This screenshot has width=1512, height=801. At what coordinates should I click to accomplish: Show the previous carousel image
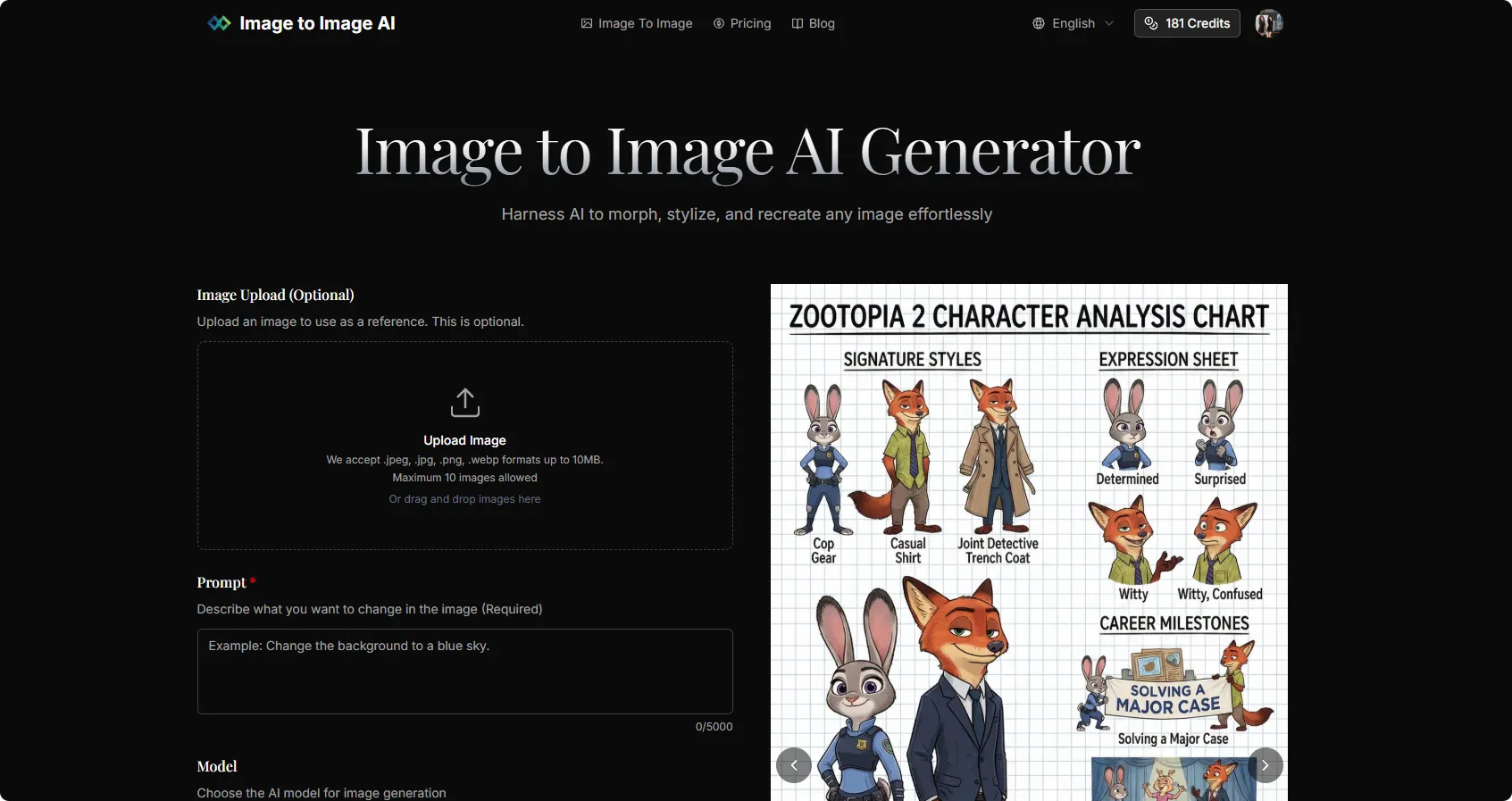tap(794, 765)
